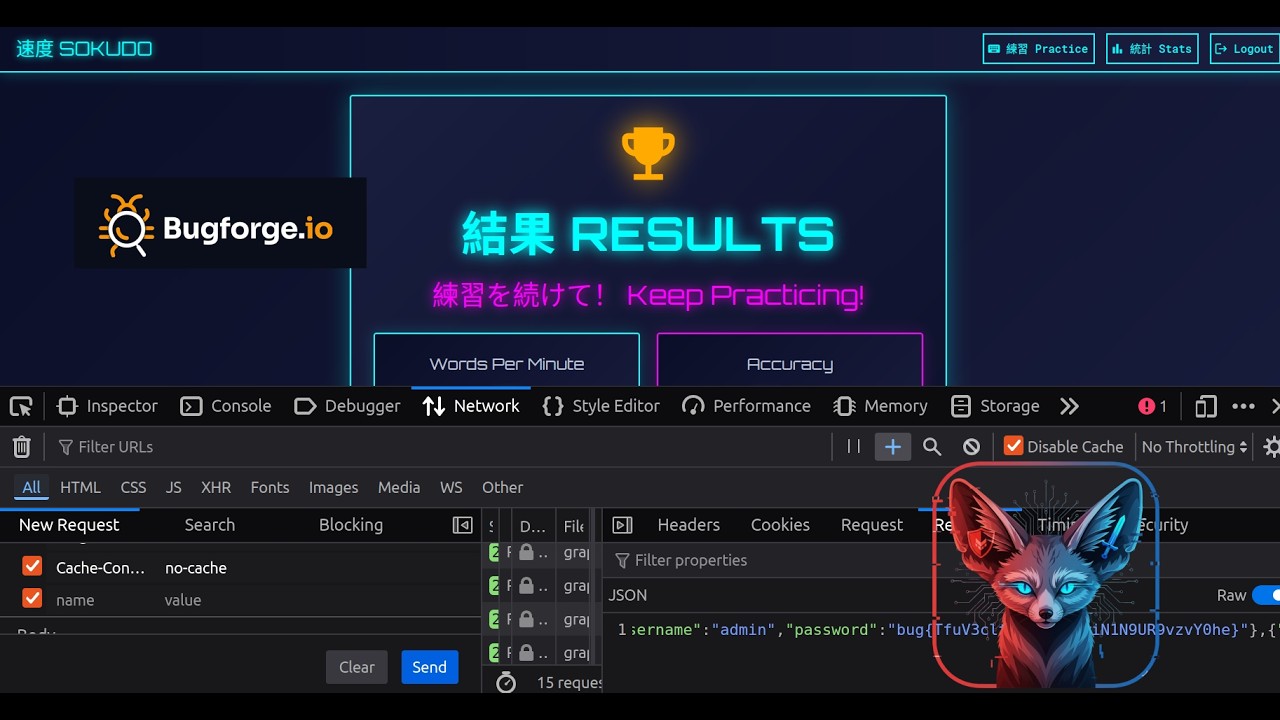Collapse the network action side panel
Viewport: 1280px width, 720px height.
pyautogui.click(x=462, y=525)
